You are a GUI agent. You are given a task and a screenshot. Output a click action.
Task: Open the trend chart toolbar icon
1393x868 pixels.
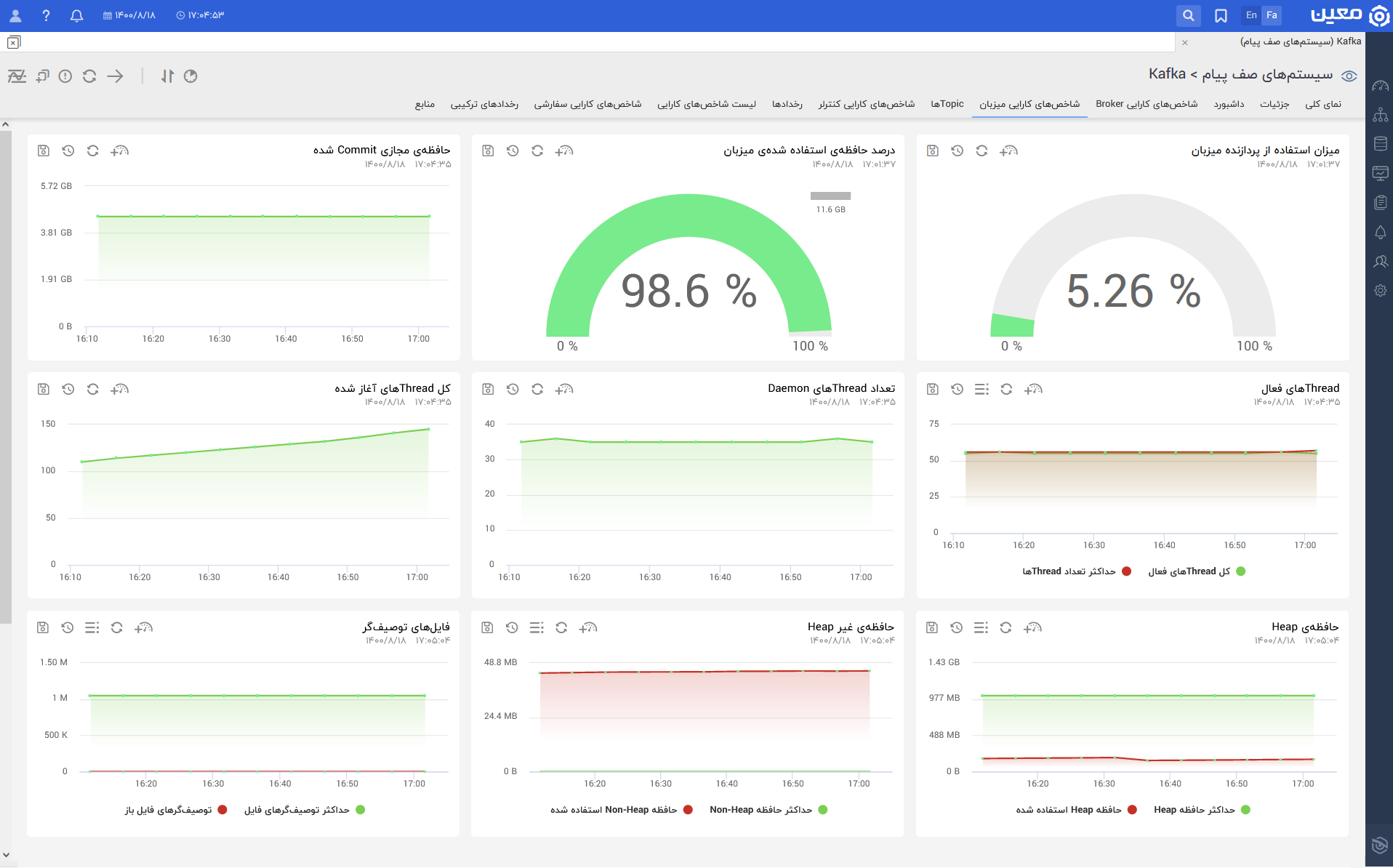(17, 76)
